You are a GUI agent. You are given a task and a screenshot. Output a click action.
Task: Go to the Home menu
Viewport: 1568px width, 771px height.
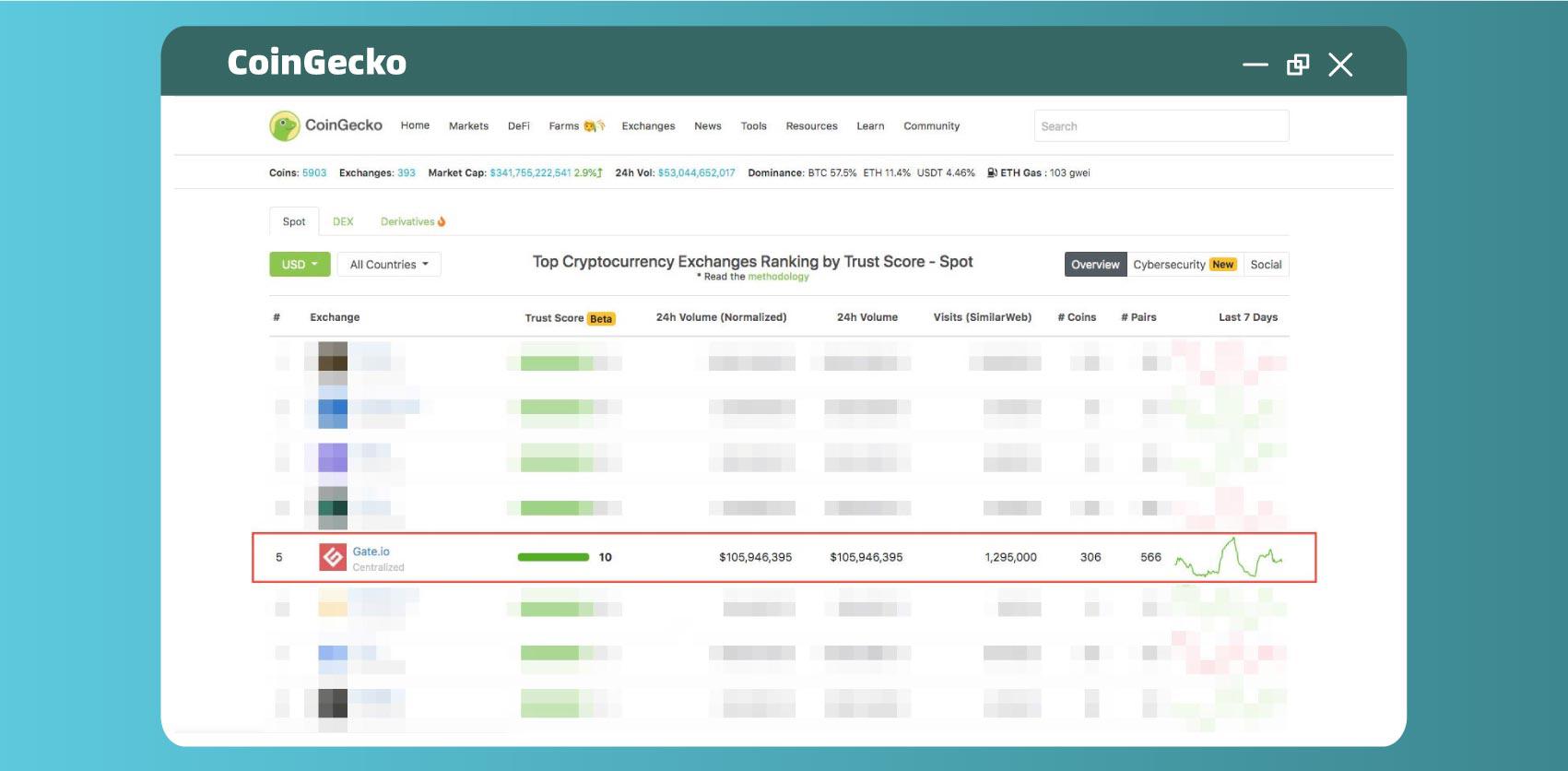[x=415, y=125]
